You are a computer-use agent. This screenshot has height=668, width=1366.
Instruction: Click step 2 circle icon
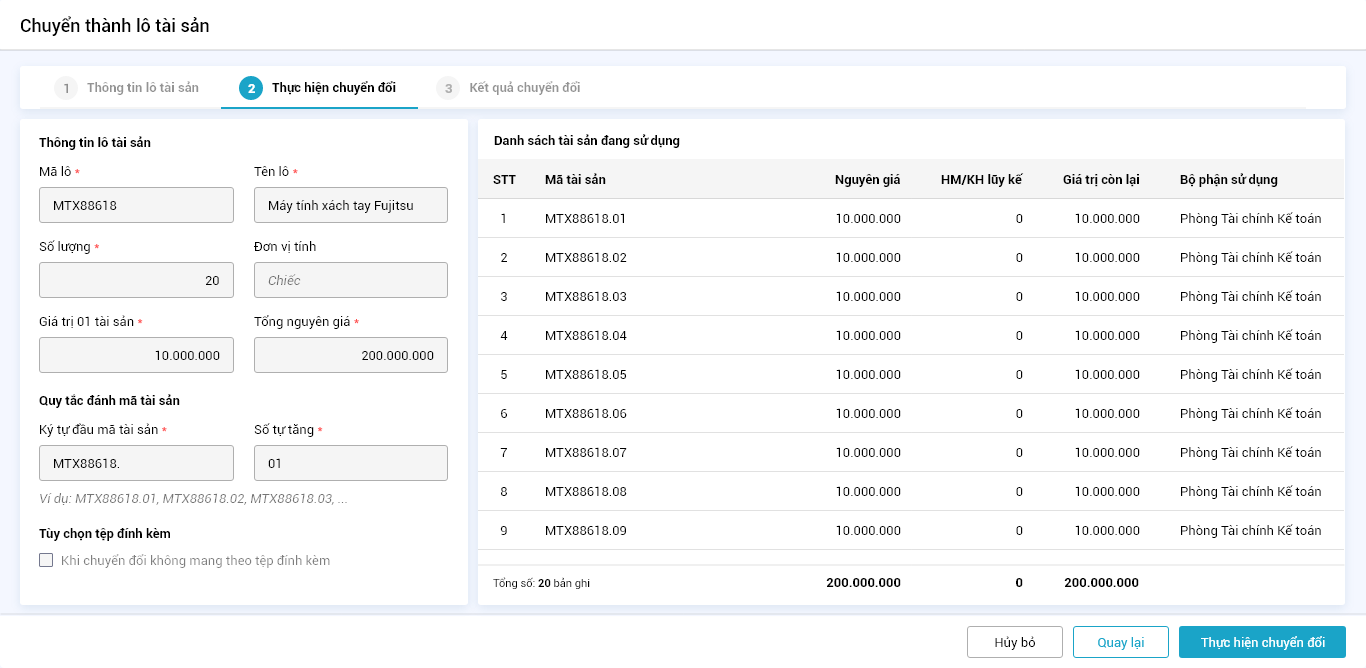[251, 88]
